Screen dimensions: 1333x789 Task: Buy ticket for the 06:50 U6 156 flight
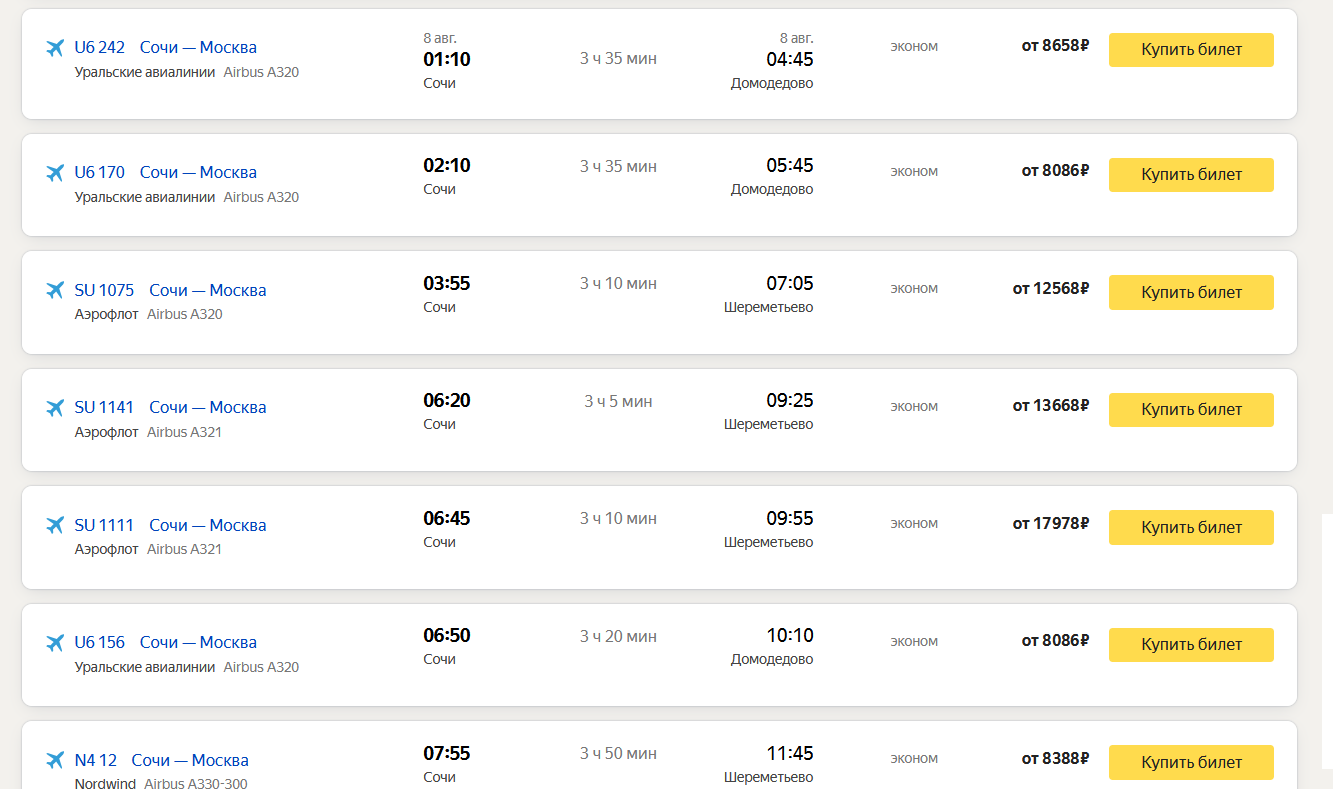coord(1191,645)
